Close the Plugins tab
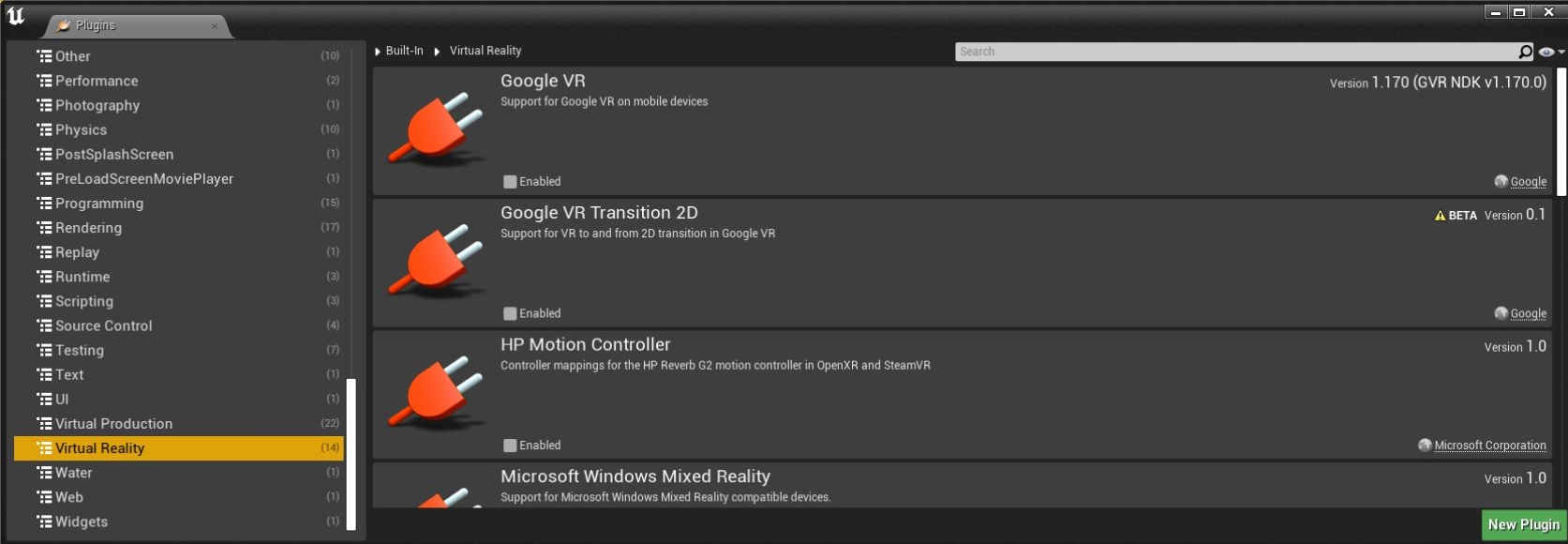This screenshot has height=544, width=1568. pyautogui.click(x=215, y=26)
